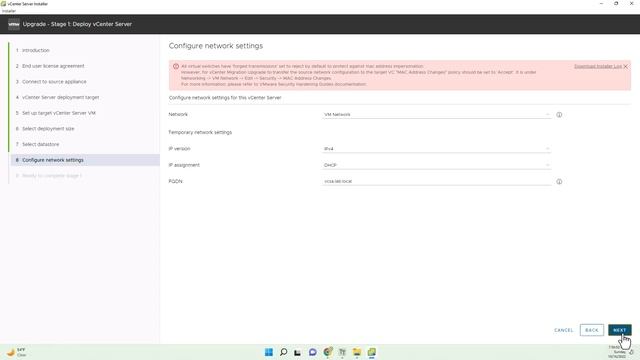Image resolution: width=640 pixels, height=360 pixels.
Task: Open weather widget on taskbar
Action: pos(17,352)
